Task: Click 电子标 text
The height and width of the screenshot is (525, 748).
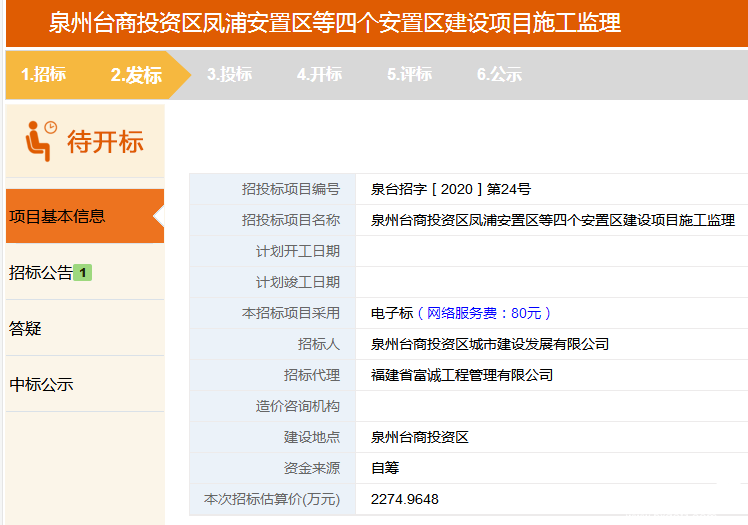Action: click(x=392, y=313)
